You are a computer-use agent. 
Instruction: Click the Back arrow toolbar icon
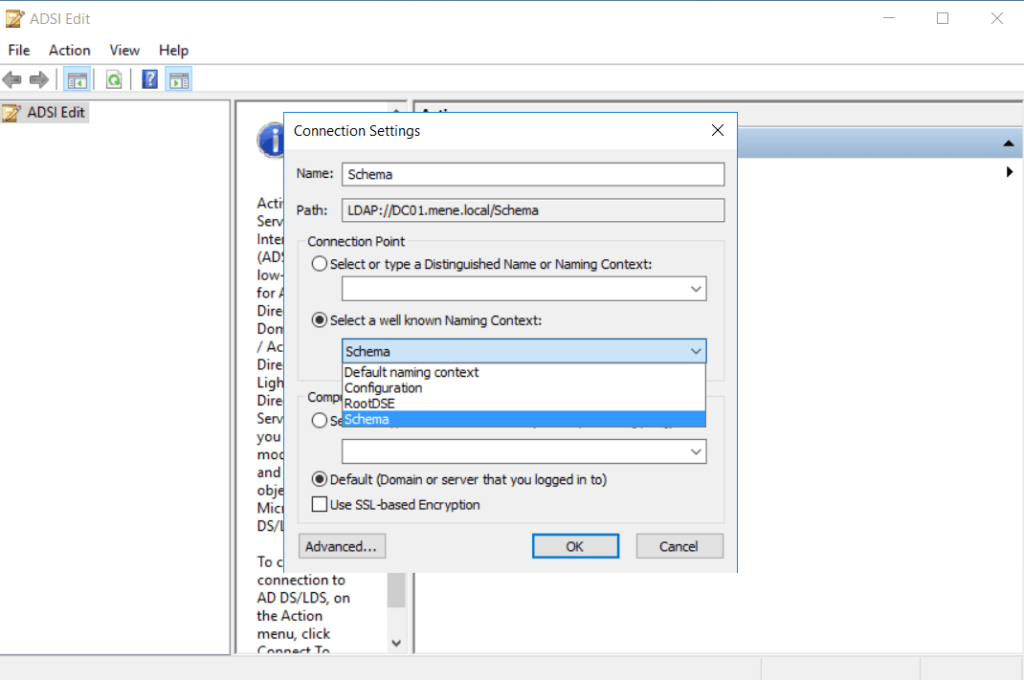pos(12,80)
